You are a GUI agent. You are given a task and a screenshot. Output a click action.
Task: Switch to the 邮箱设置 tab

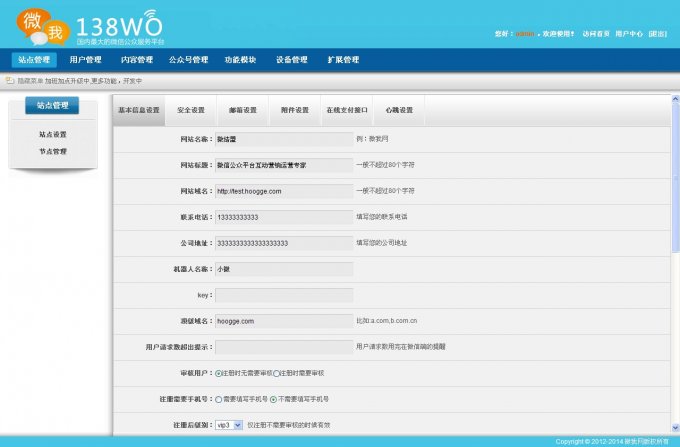pyautogui.click(x=243, y=110)
